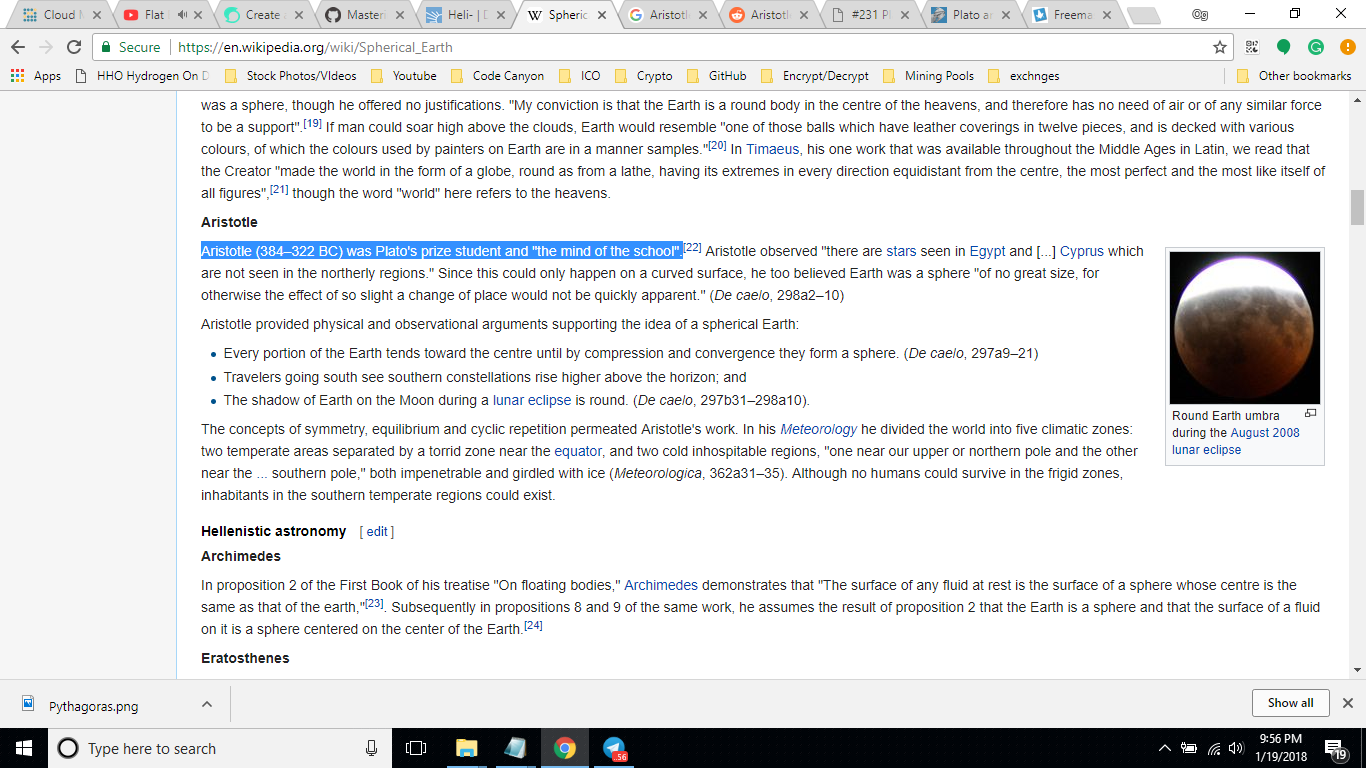Open the Code Canyon bookmark folder

click(x=498, y=76)
